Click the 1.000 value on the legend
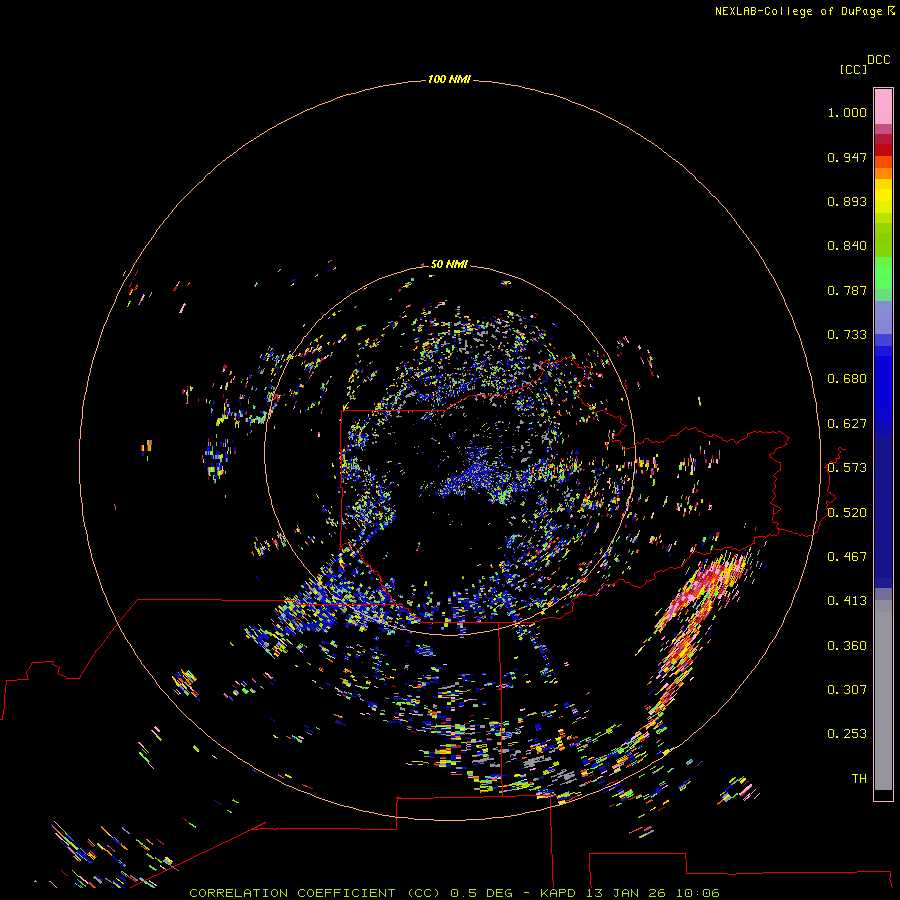Image resolution: width=900 pixels, height=900 pixels. click(x=847, y=112)
